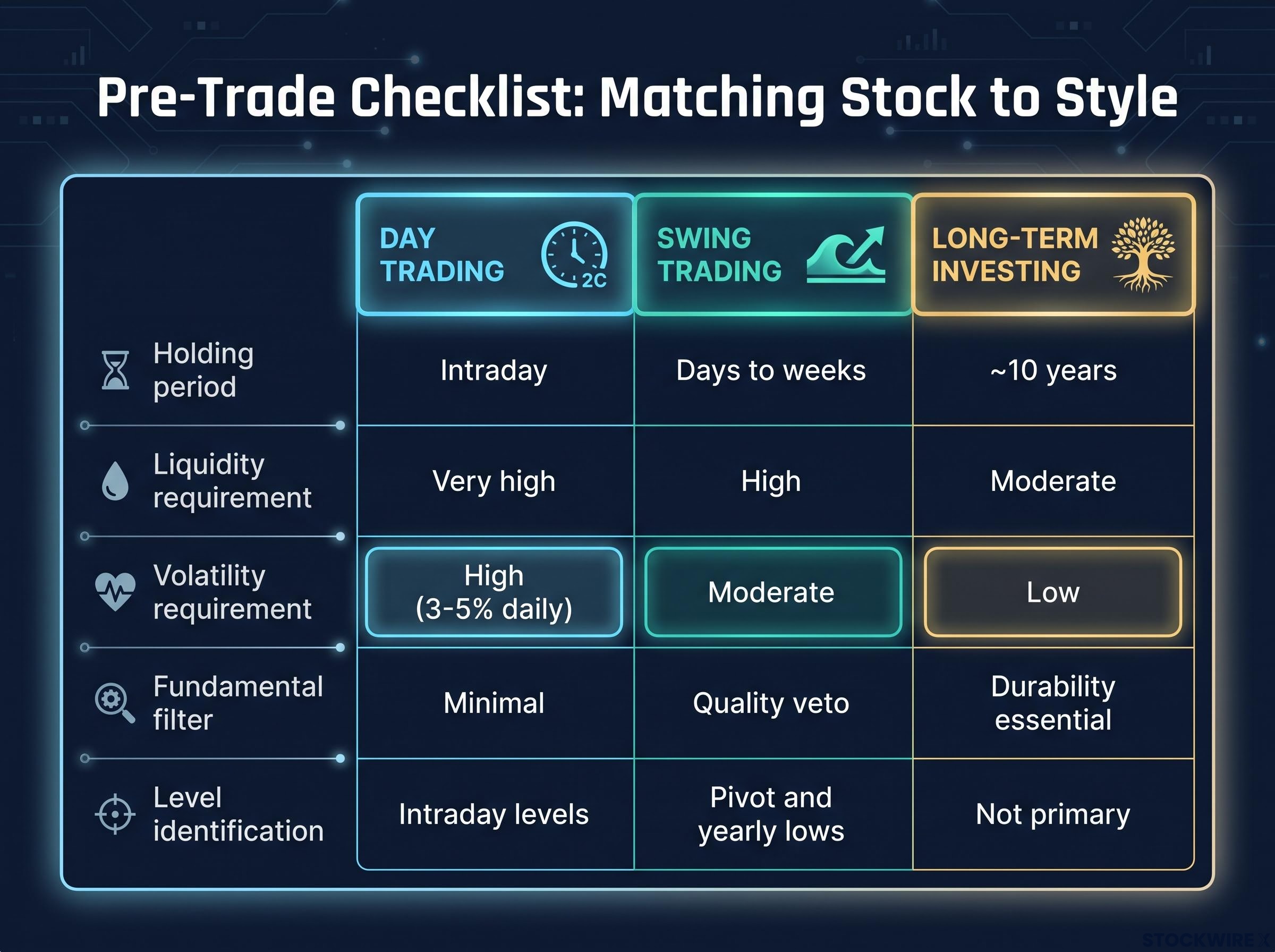Screen dimensions: 1275x952
Task: Select the hourglass icon beside Holding period
Action: [x=115, y=370]
